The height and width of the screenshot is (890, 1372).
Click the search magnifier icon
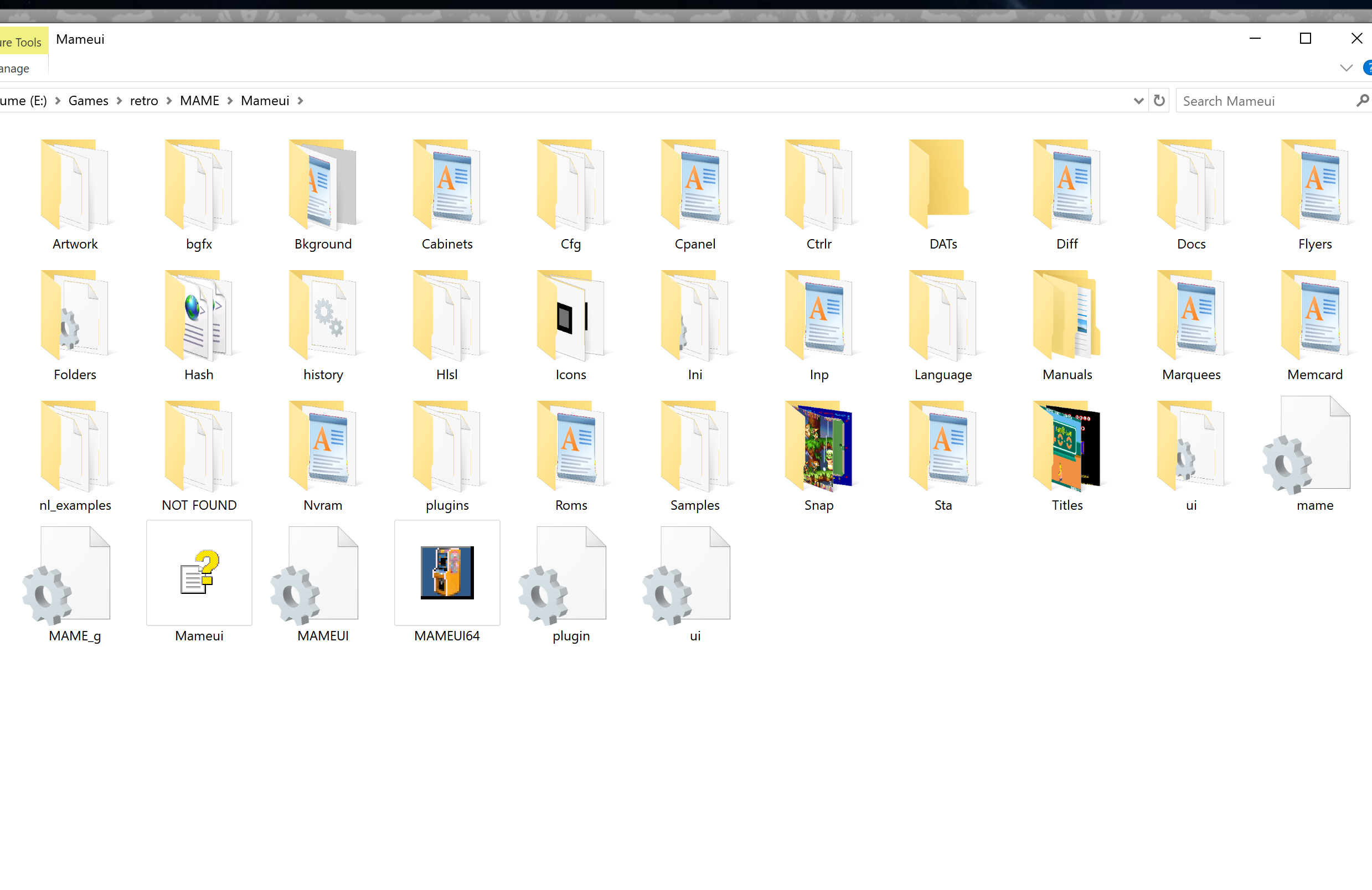click(1363, 101)
